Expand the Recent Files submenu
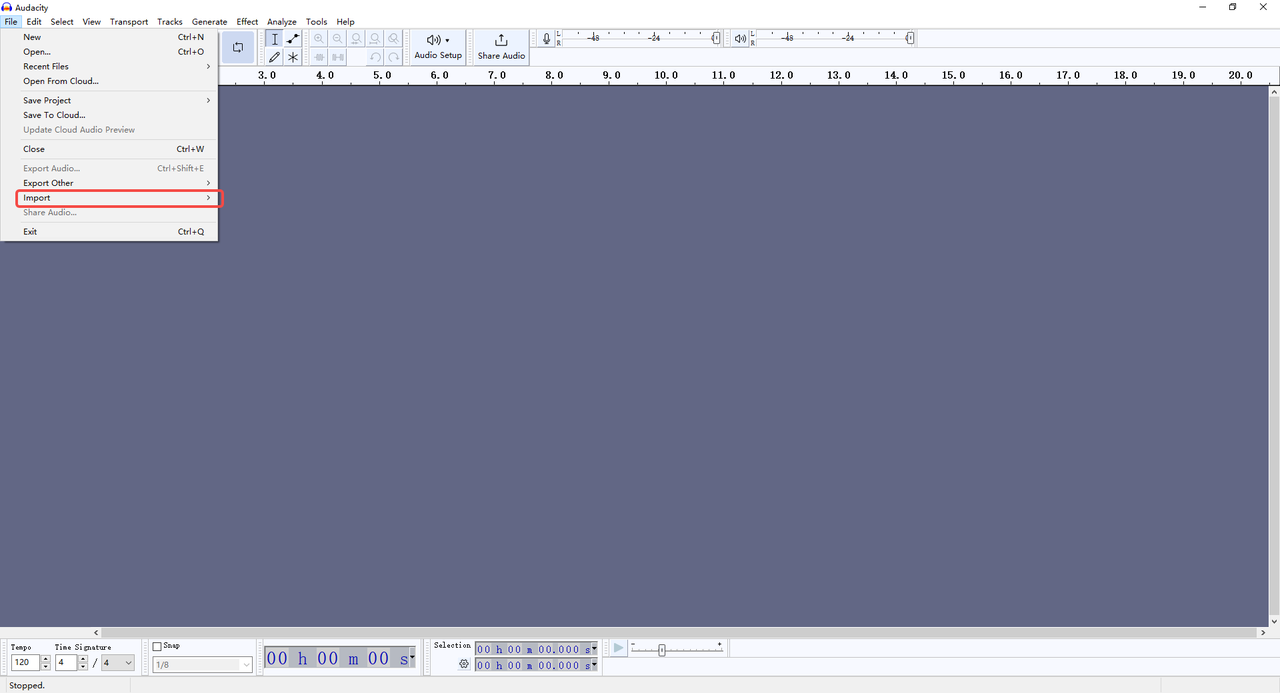 [x=111, y=67]
